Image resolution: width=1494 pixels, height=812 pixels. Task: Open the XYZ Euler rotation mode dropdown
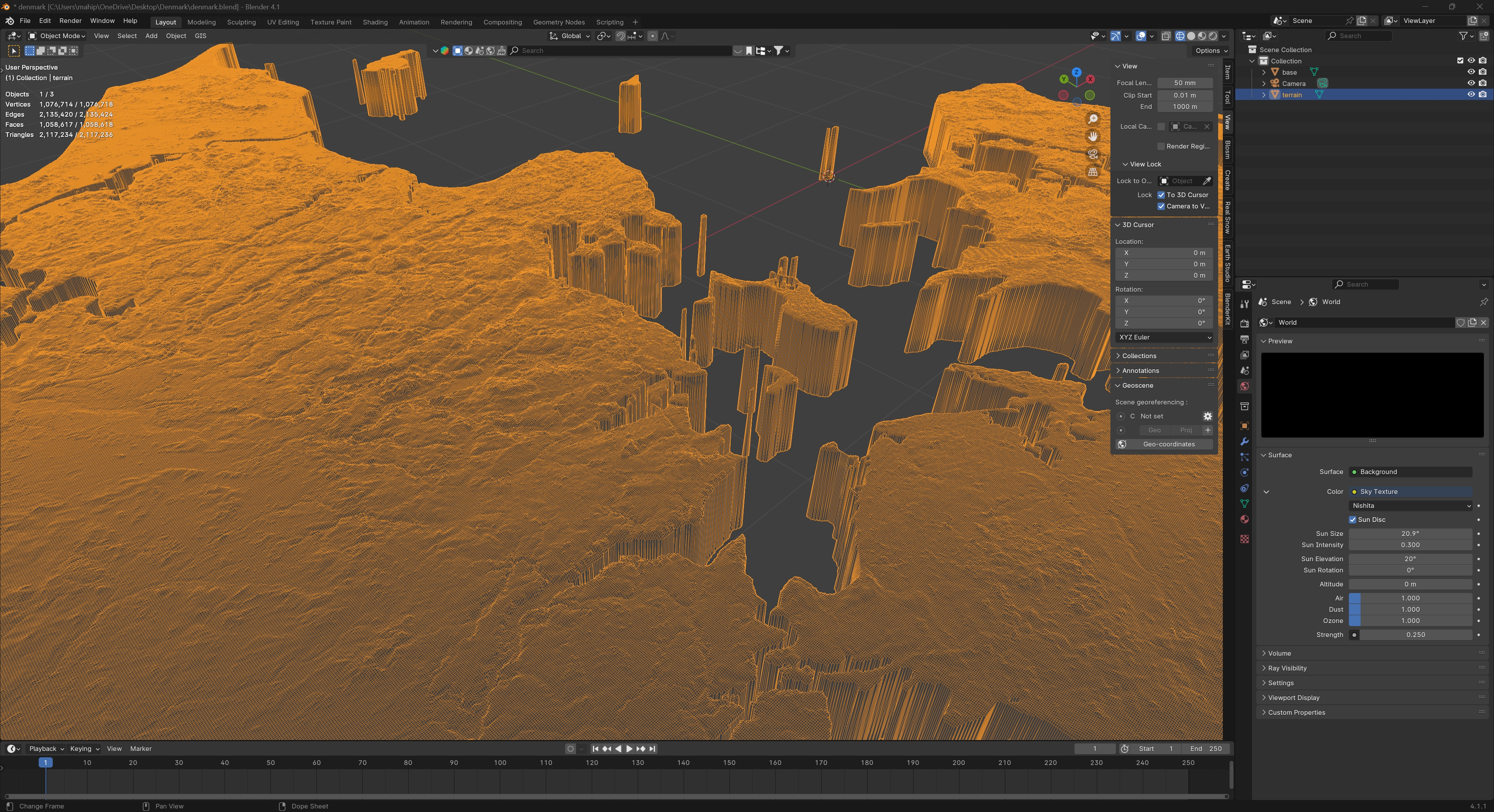click(x=1164, y=337)
